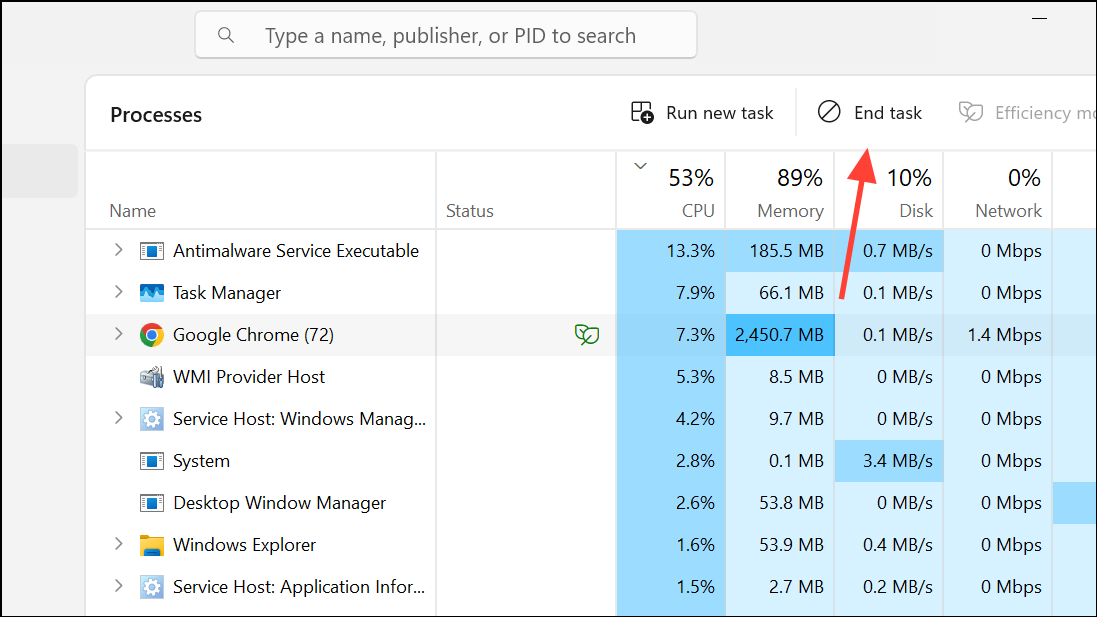
Task: Click the Efficiency mode leaf next to Chrome
Action: (x=587, y=335)
